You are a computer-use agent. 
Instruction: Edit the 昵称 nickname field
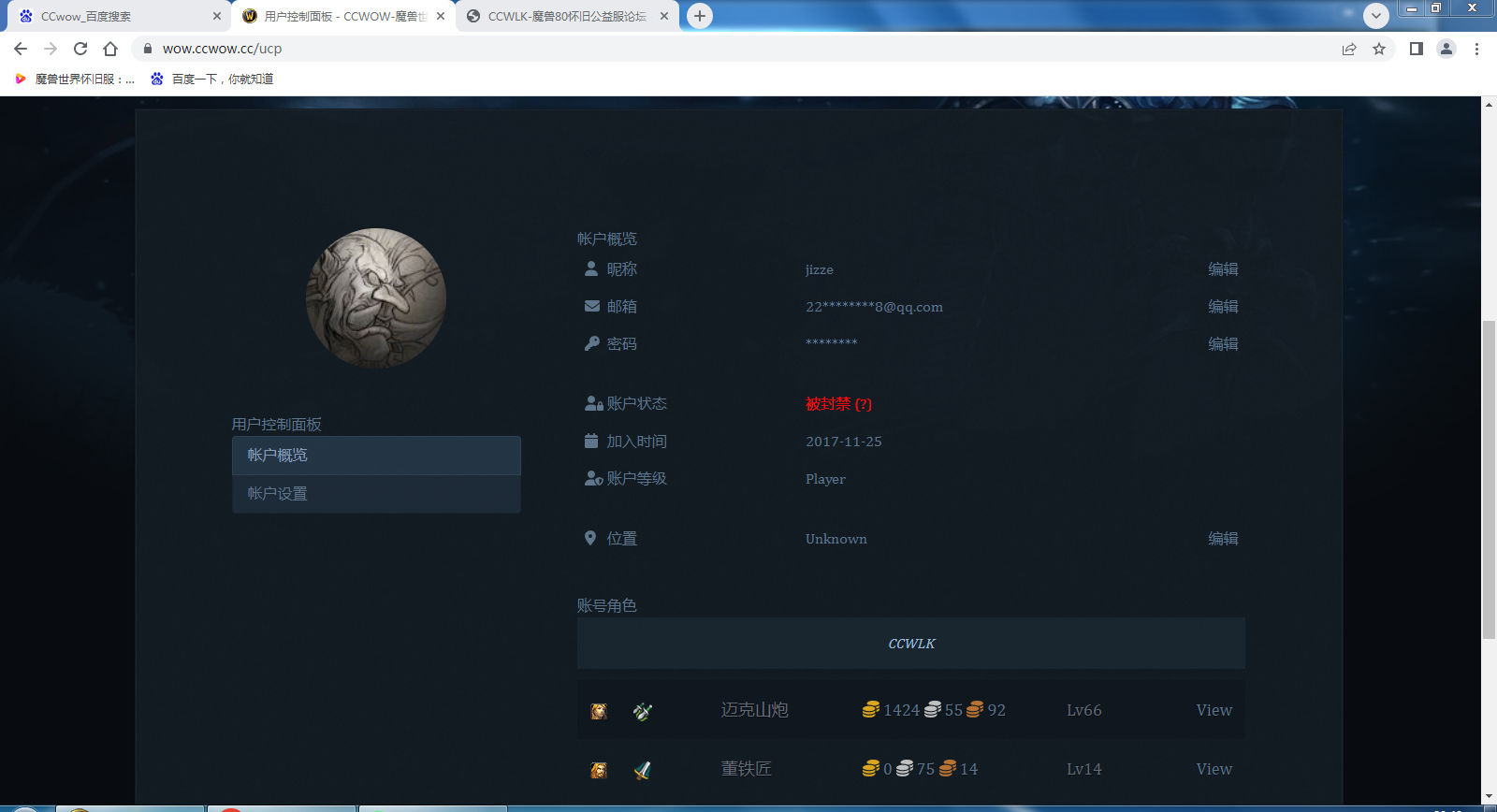(x=1223, y=269)
